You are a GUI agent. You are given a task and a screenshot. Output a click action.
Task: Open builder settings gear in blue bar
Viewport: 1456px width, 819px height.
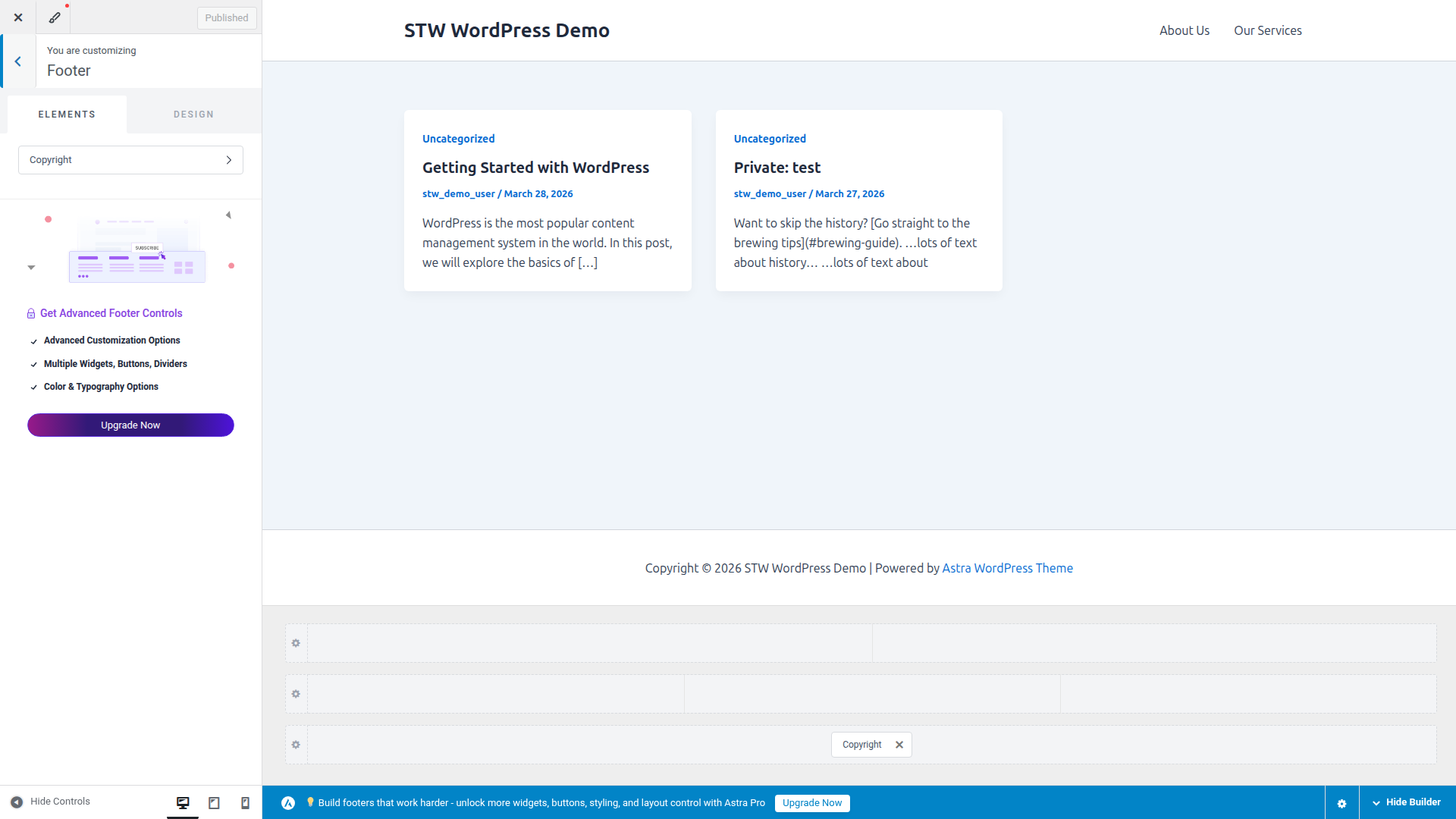pyautogui.click(x=1341, y=803)
